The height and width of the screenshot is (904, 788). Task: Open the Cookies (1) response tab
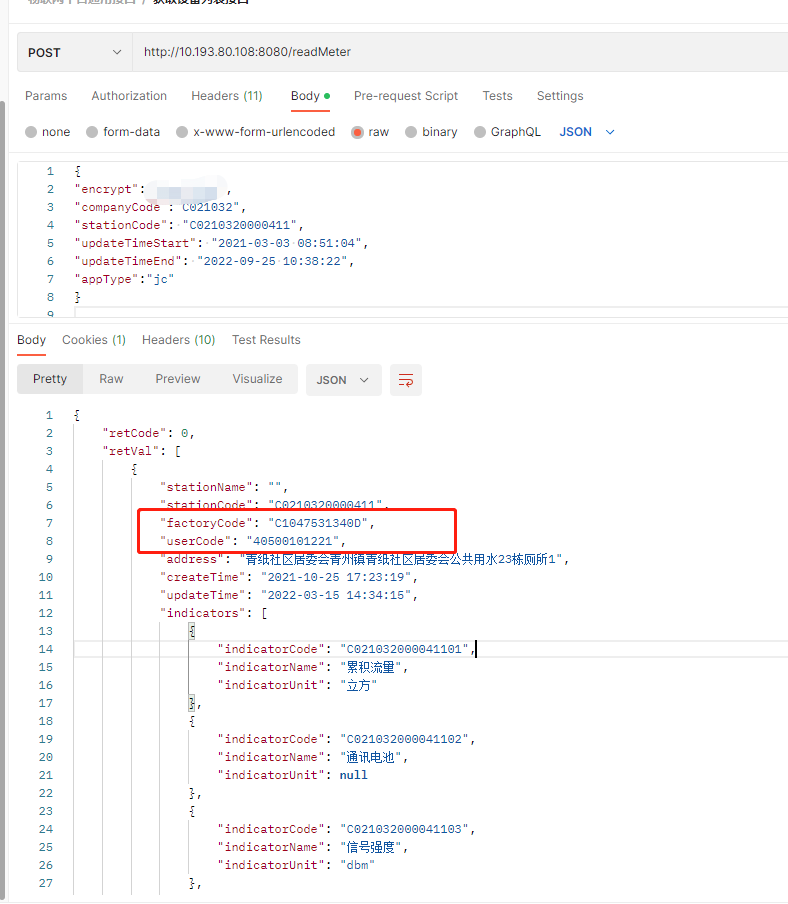pos(94,340)
